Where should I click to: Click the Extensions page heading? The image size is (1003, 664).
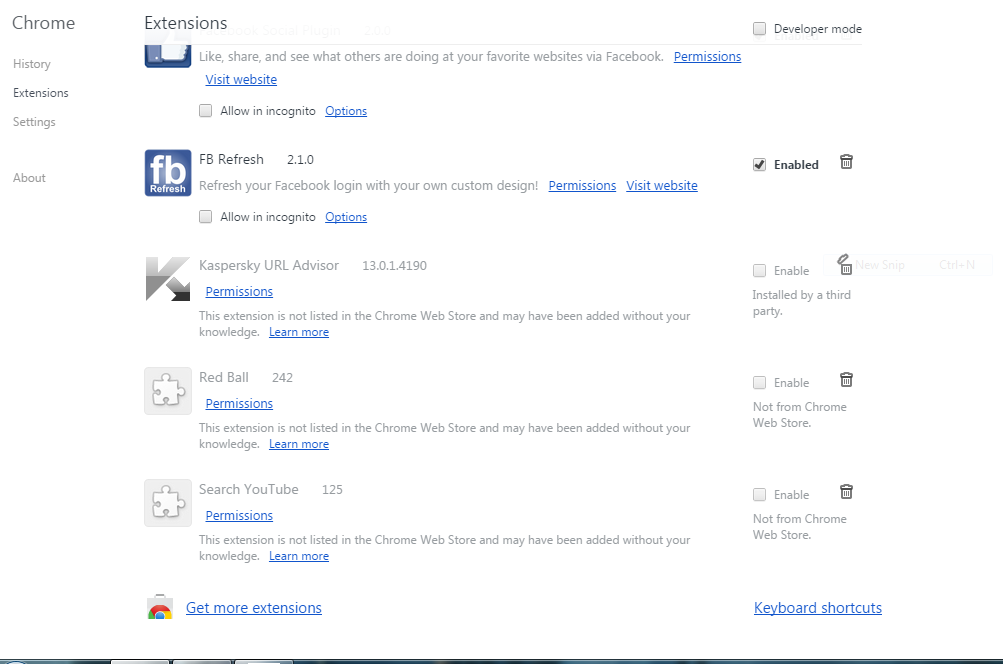coord(186,23)
